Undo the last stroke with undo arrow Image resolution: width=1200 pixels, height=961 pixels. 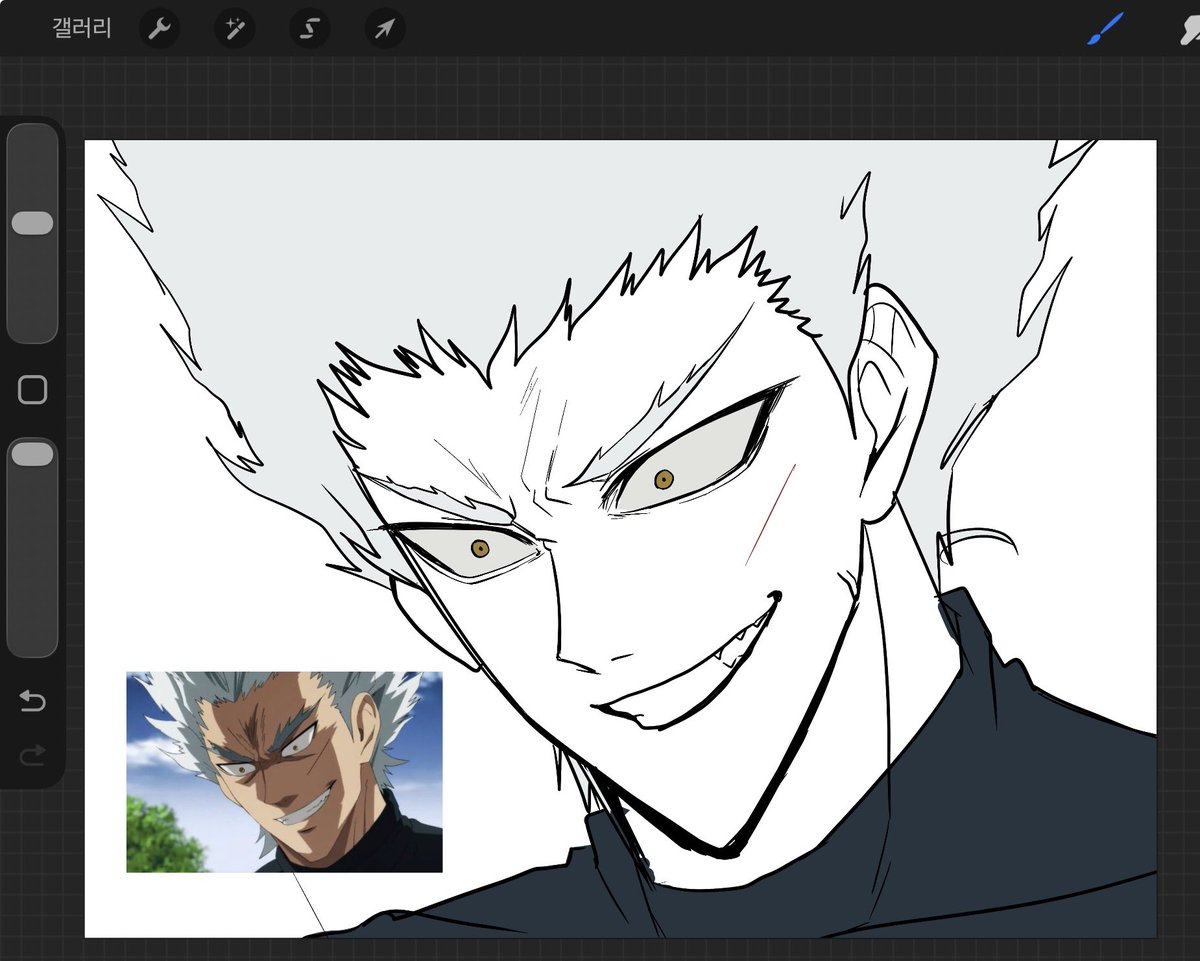point(33,701)
